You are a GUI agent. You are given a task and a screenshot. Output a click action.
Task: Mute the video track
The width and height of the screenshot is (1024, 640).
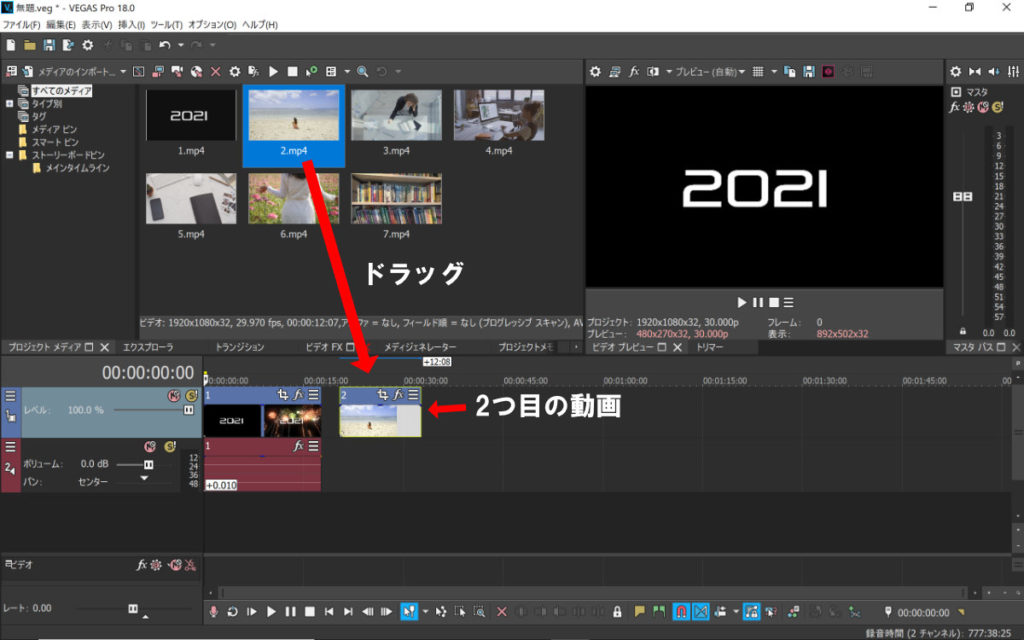click(x=173, y=396)
